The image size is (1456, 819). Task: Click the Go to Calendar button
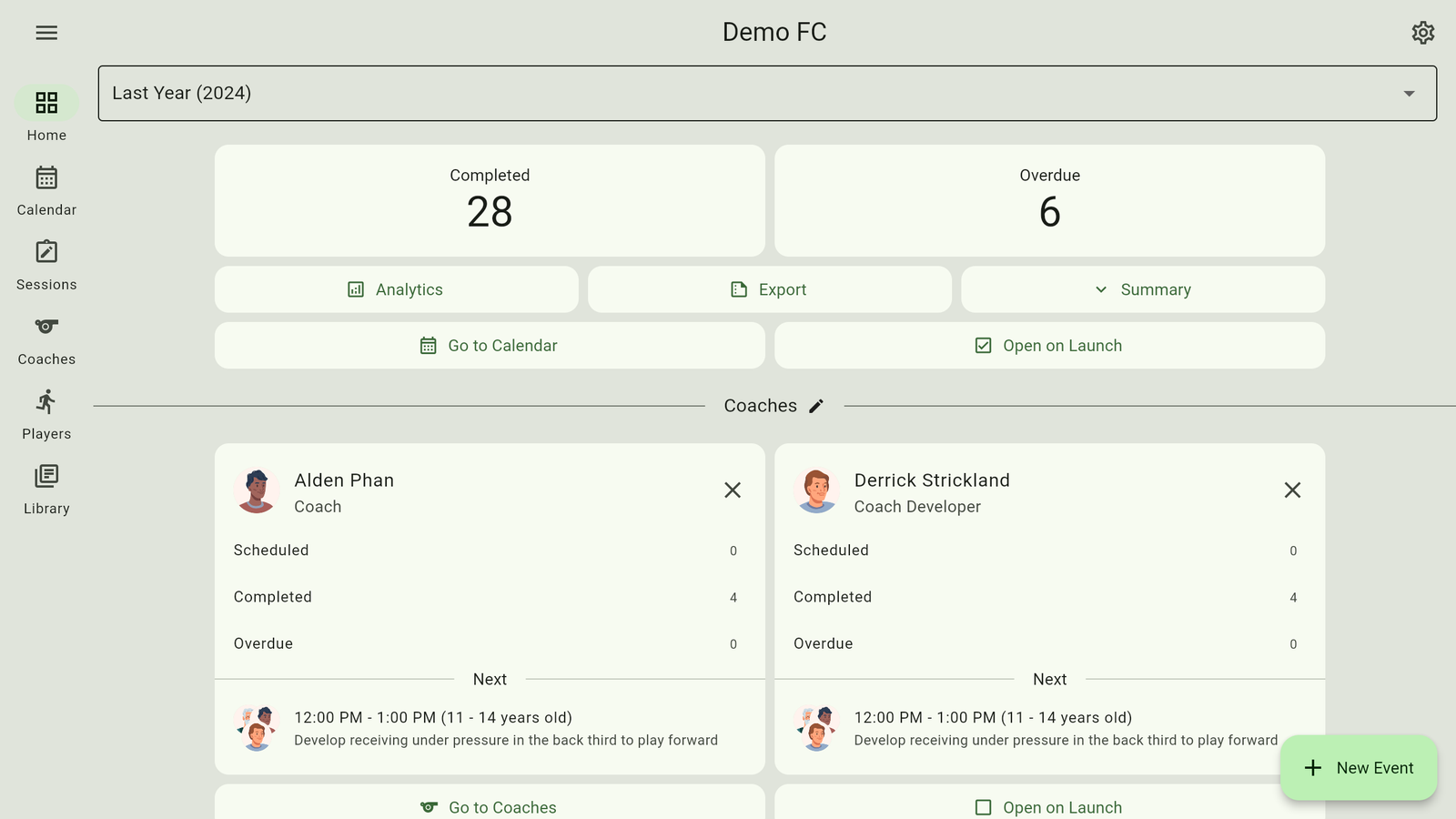coord(490,346)
